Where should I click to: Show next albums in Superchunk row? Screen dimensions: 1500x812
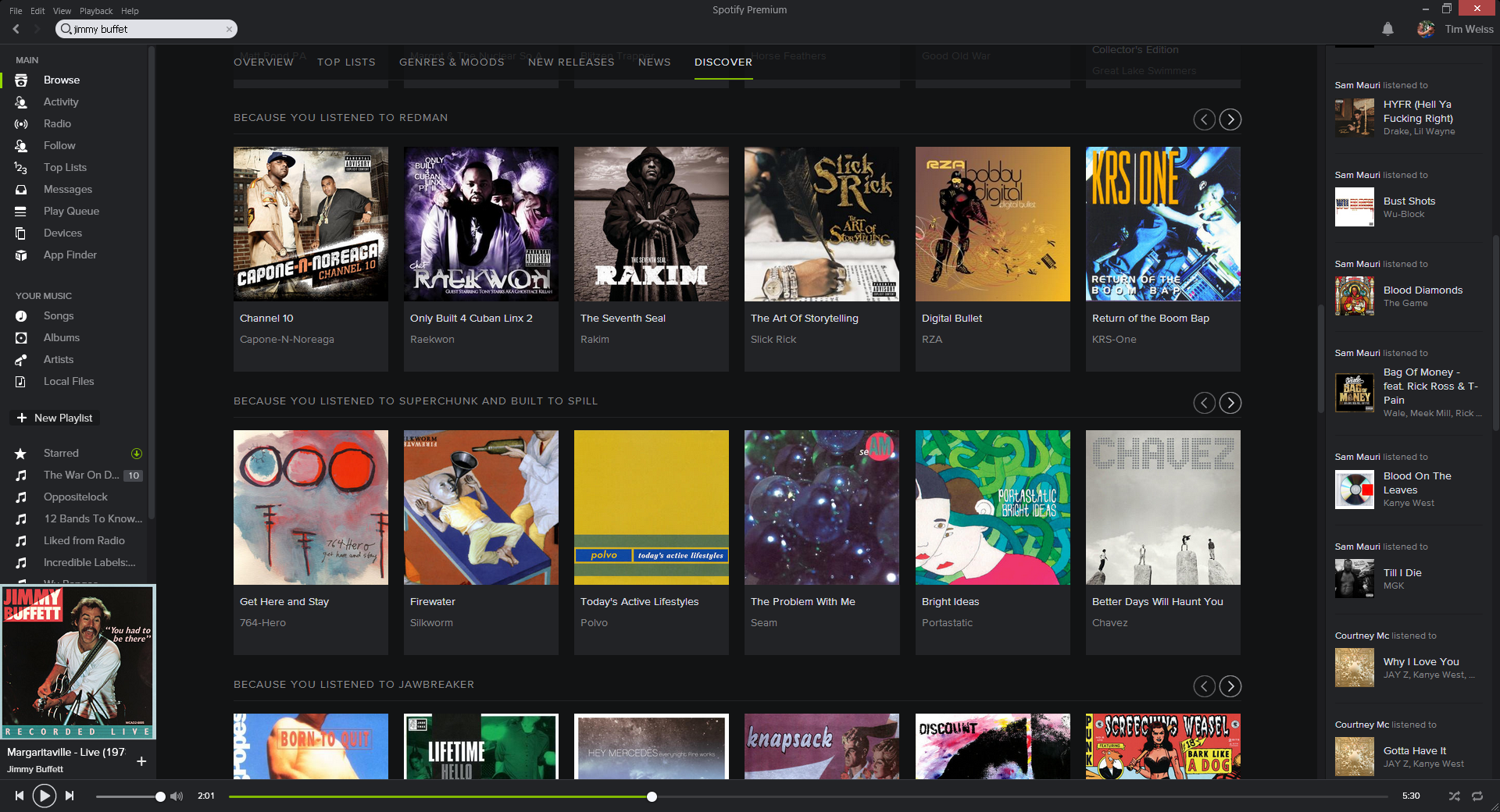point(1230,403)
